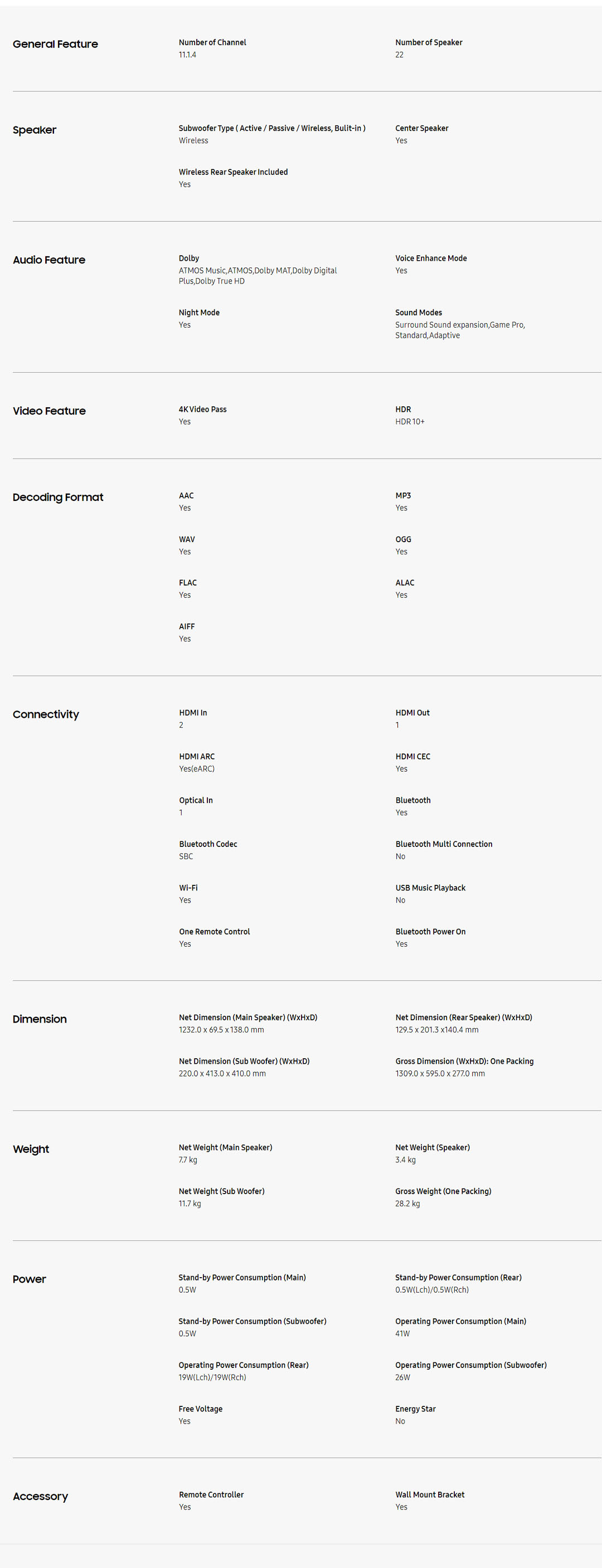Click the Decoding Format section heading
Screen dimensions: 602x1568
click(59, 497)
